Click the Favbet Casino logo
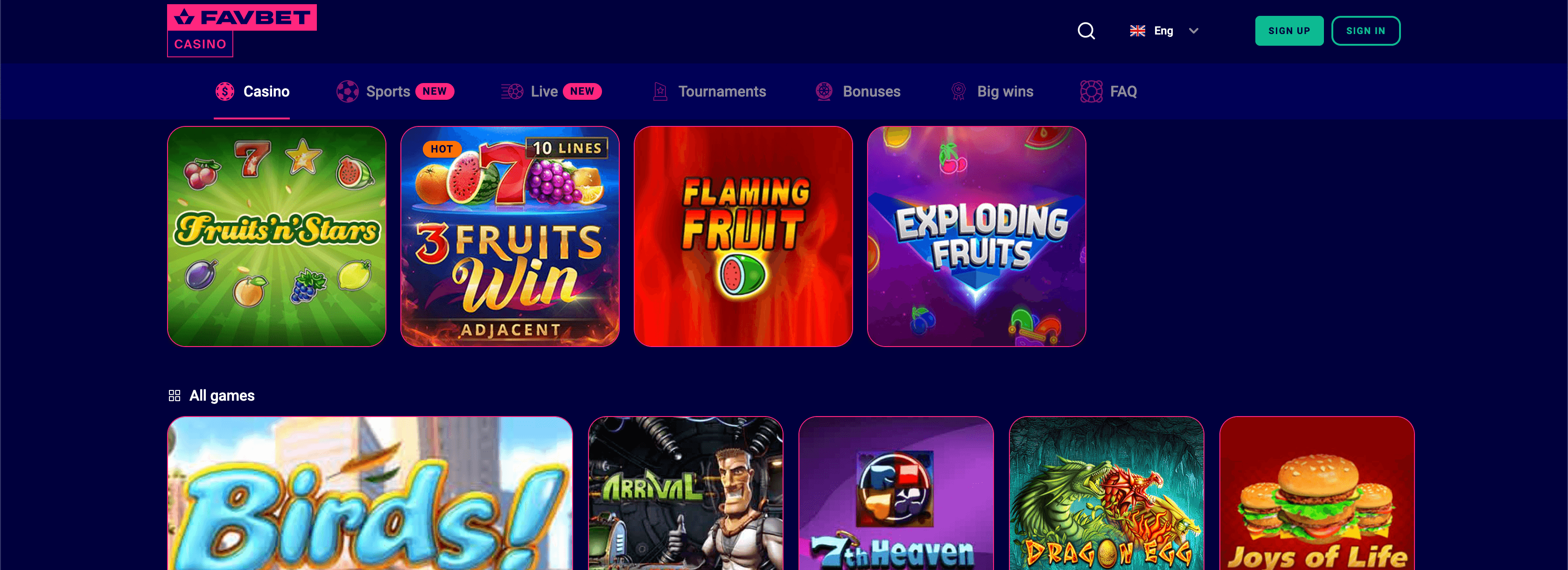The image size is (1568, 570). pos(242,30)
